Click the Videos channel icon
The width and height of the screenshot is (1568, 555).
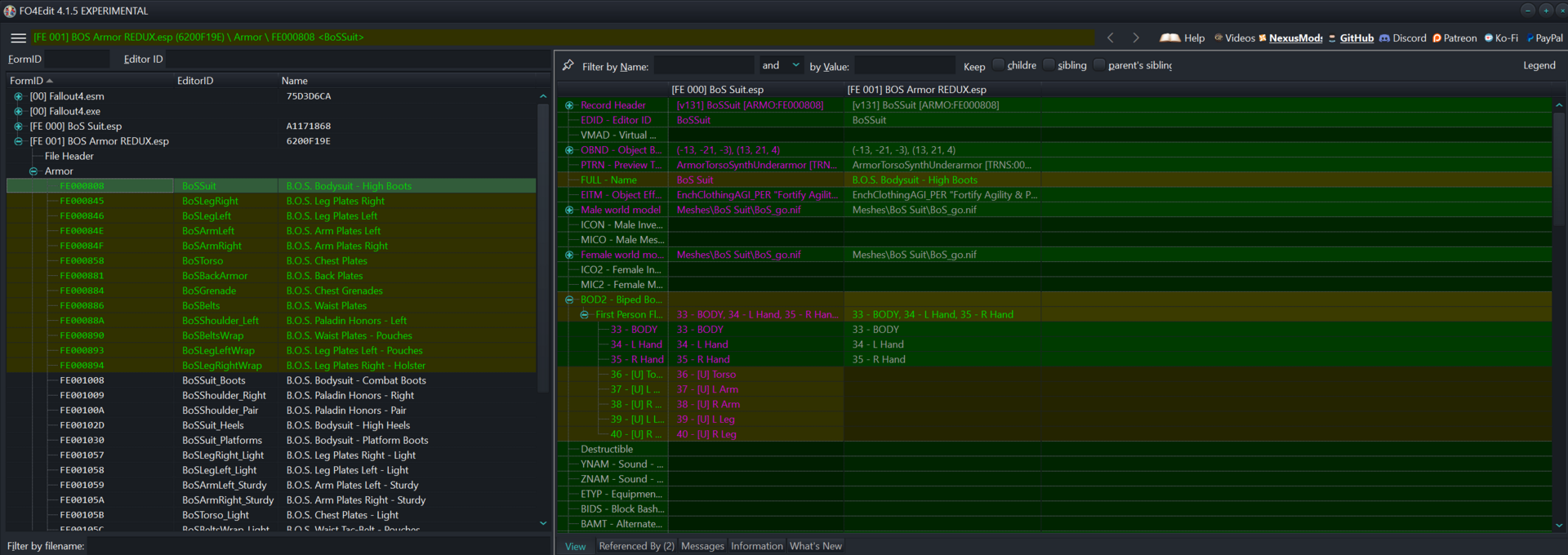(1218, 38)
